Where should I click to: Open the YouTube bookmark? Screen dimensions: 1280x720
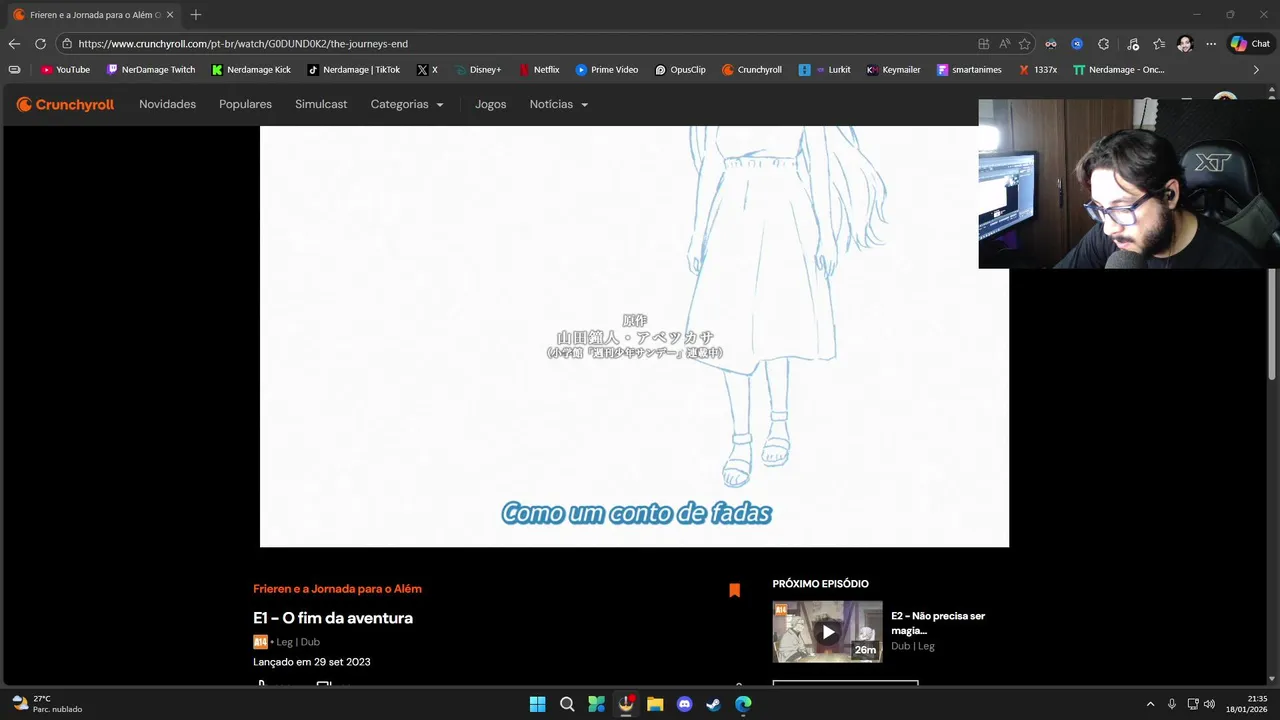pyautogui.click(x=66, y=70)
